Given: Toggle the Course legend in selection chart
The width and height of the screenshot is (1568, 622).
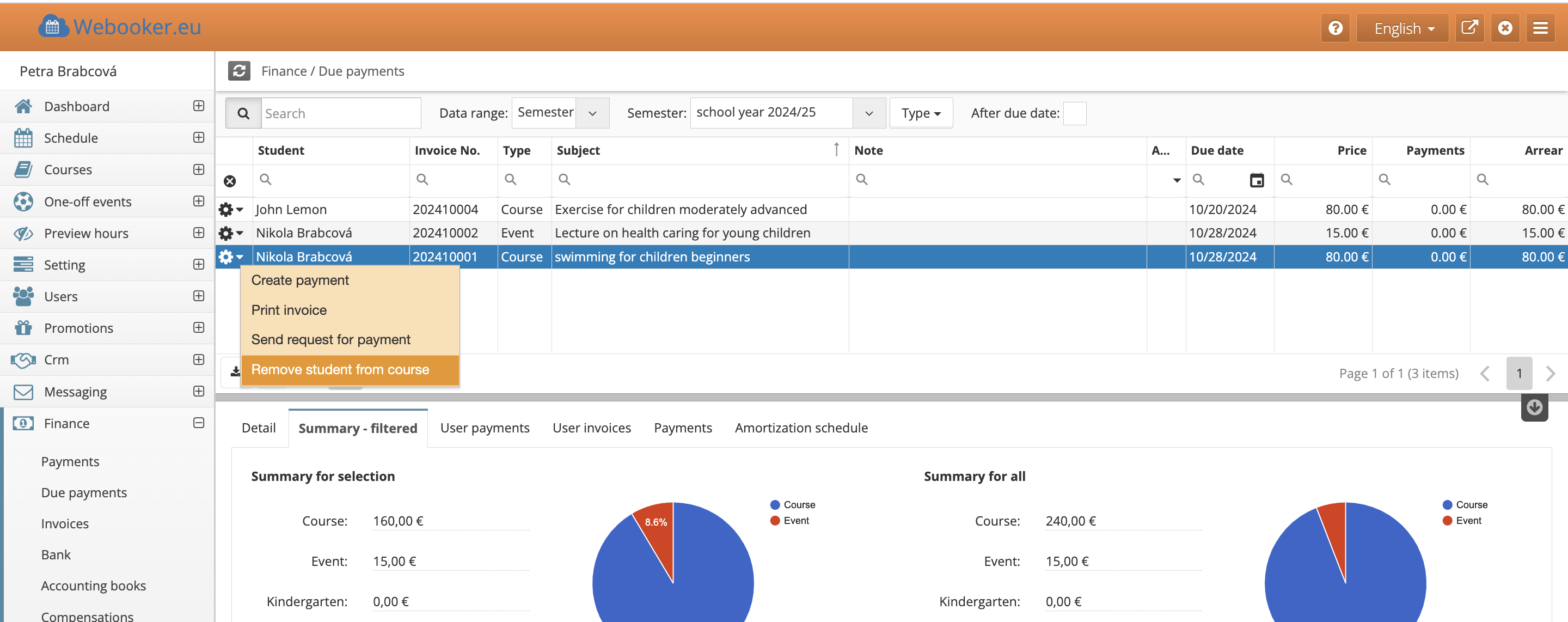Looking at the screenshot, I should click(x=792, y=504).
